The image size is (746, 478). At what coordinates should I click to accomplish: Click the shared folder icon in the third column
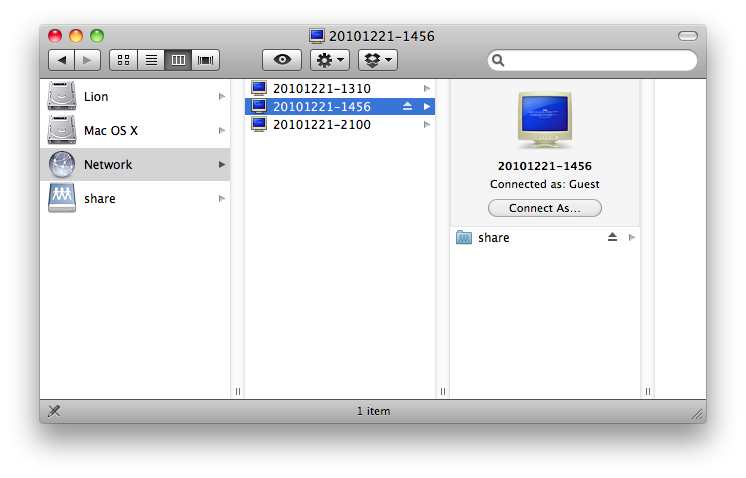(463, 237)
